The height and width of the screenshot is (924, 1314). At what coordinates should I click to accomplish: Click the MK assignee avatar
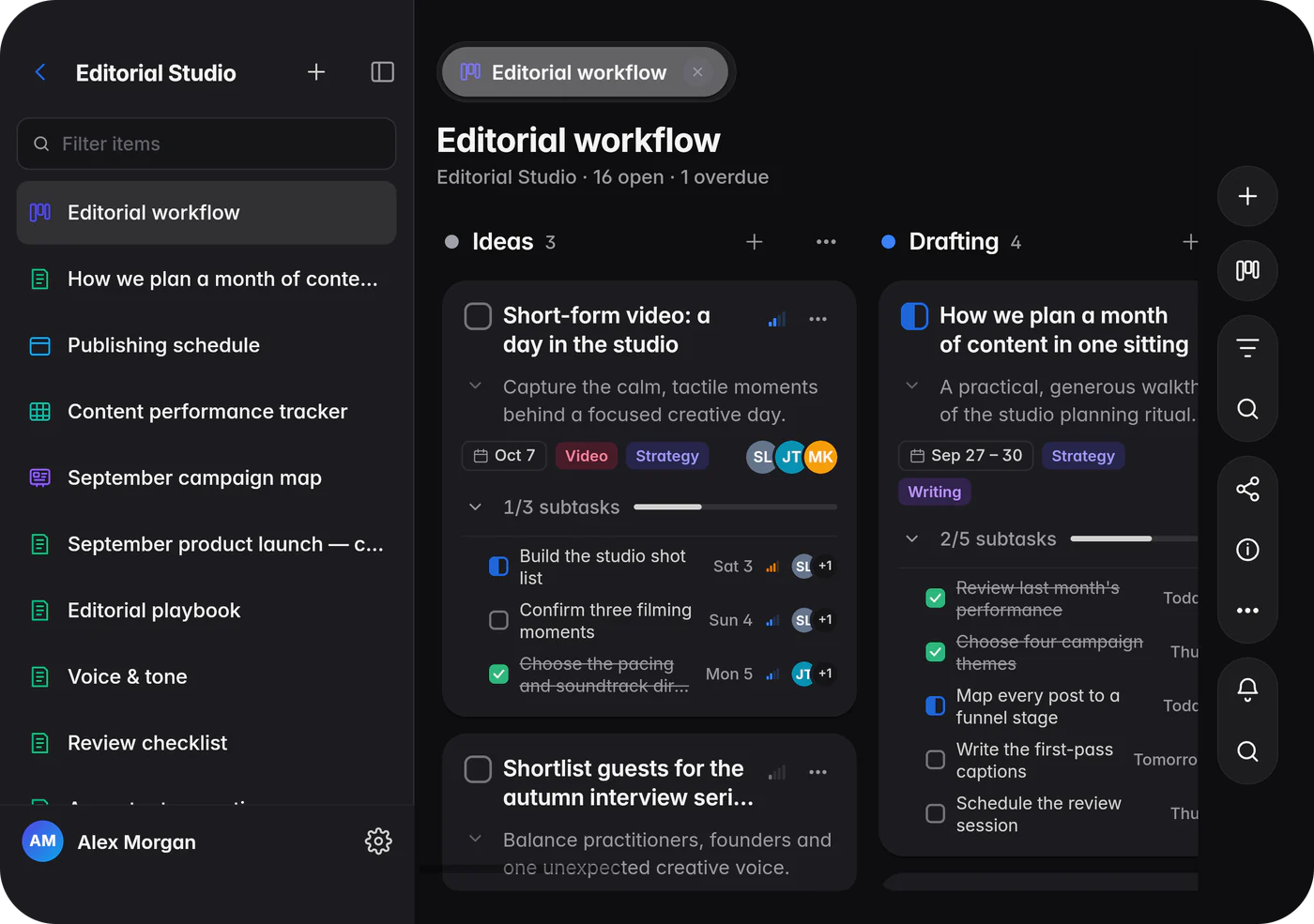click(820, 457)
